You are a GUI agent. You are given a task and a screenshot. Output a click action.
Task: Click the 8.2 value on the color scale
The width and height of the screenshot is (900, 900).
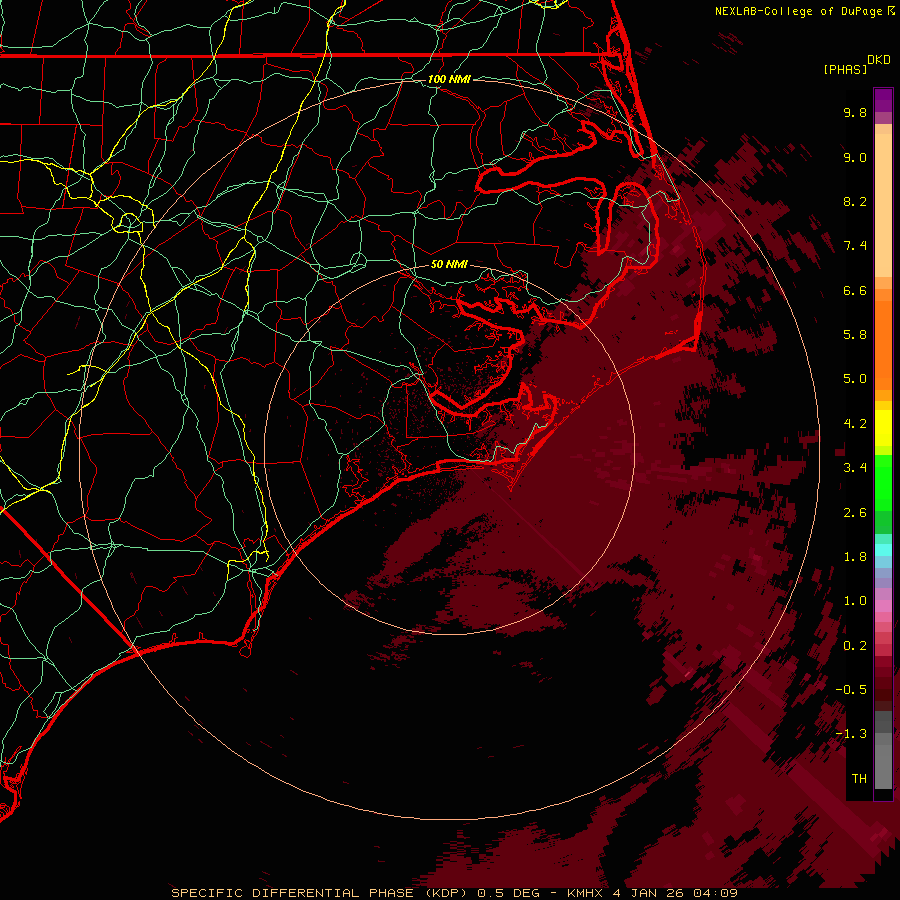[x=855, y=201]
